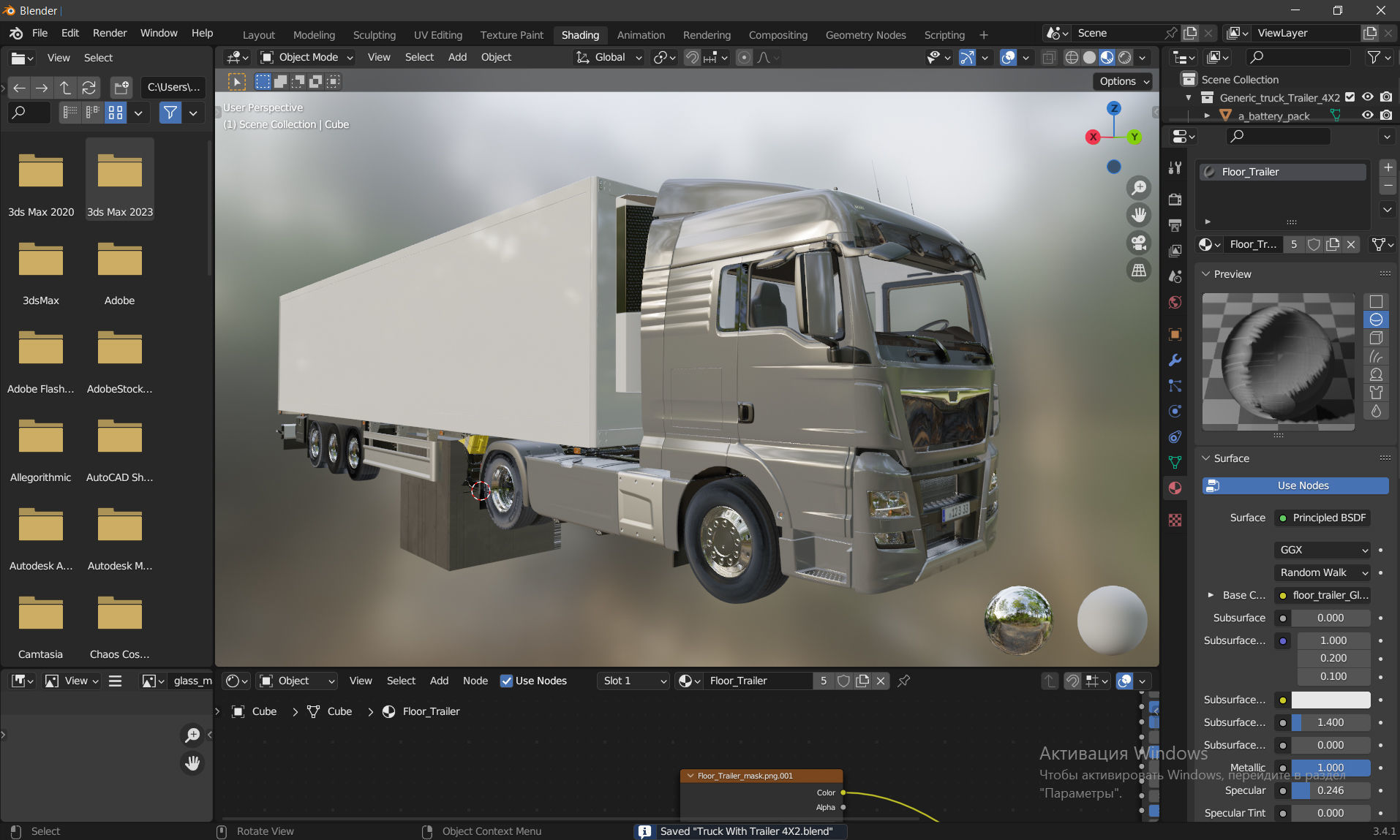Viewport: 1400px width, 840px height.
Task: Switch to the Layout workspace tab
Action: (259, 35)
